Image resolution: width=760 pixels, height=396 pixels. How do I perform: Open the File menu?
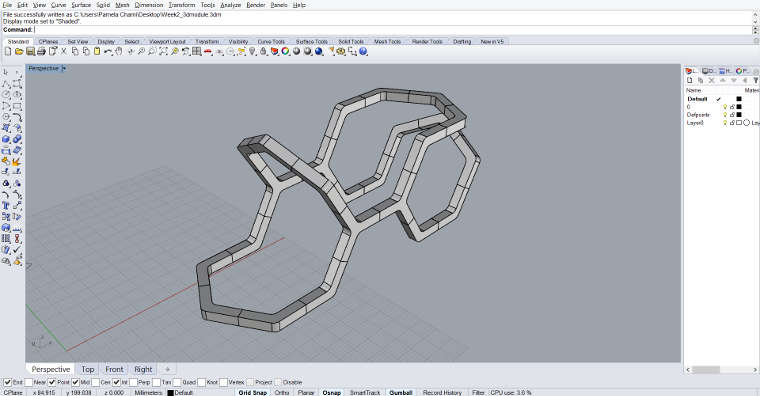click(7, 5)
